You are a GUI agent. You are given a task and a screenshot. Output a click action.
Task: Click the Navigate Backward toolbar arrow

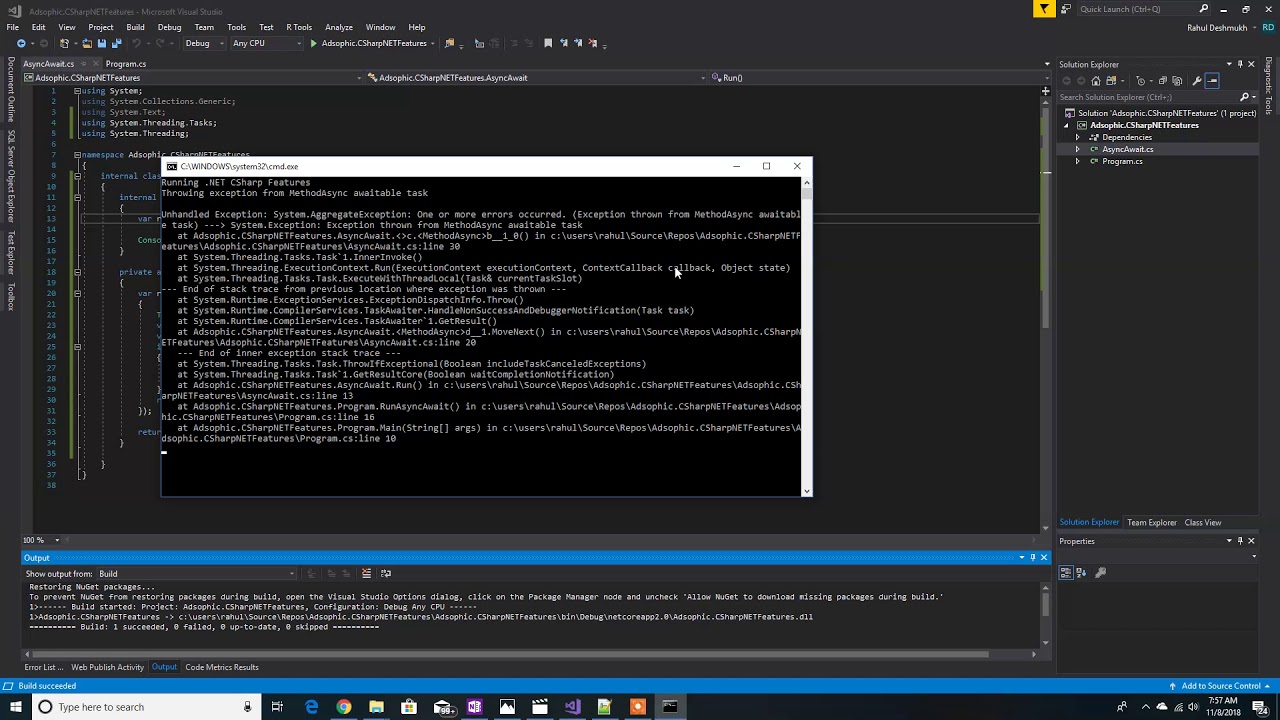(x=21, y=43)
